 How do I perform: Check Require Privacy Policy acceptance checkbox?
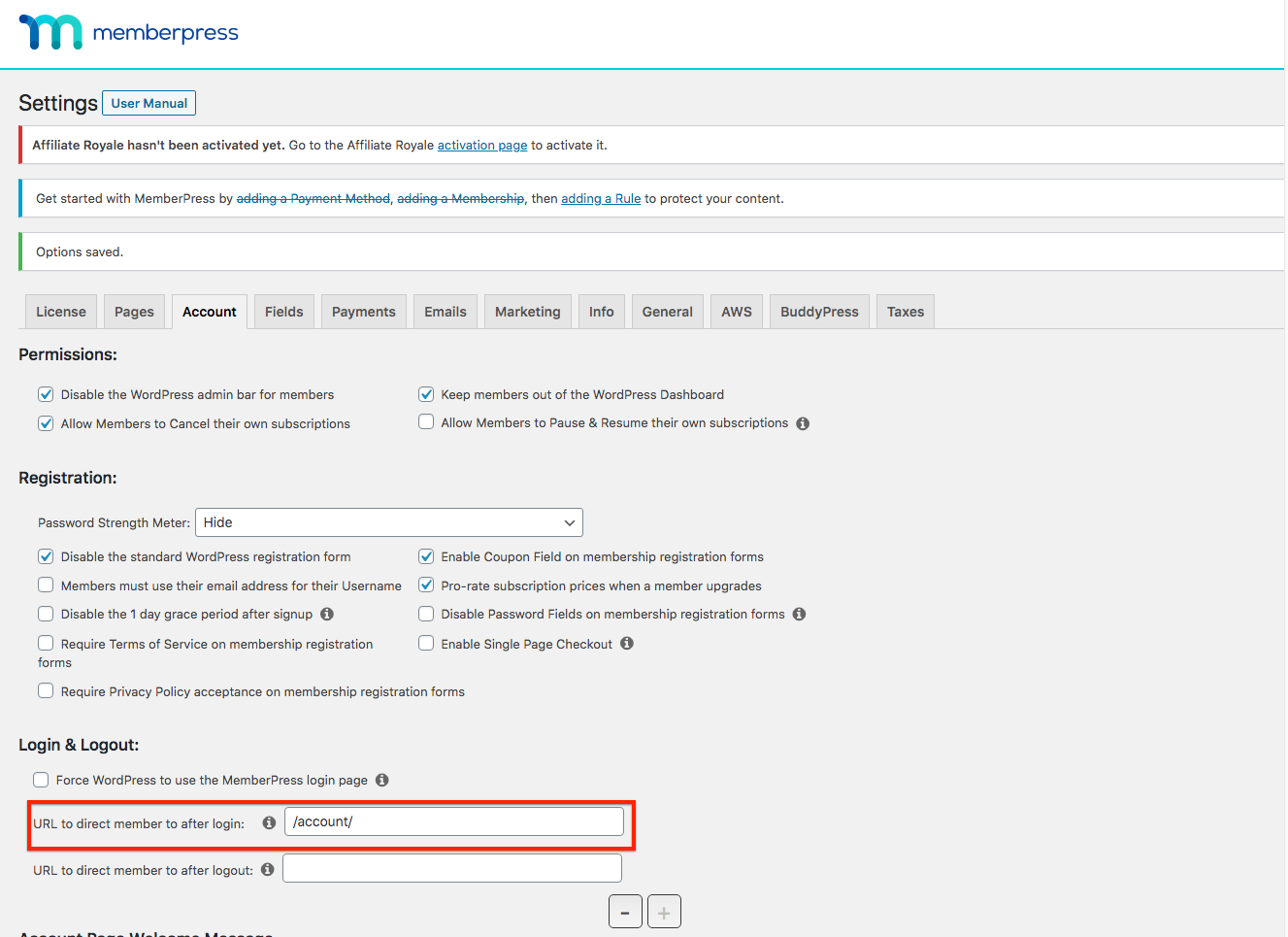coord(46,690)
